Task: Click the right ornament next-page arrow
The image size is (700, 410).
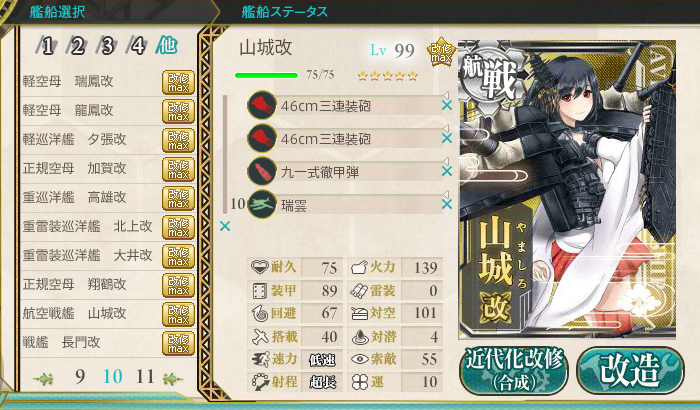Action: pos(172,380)
